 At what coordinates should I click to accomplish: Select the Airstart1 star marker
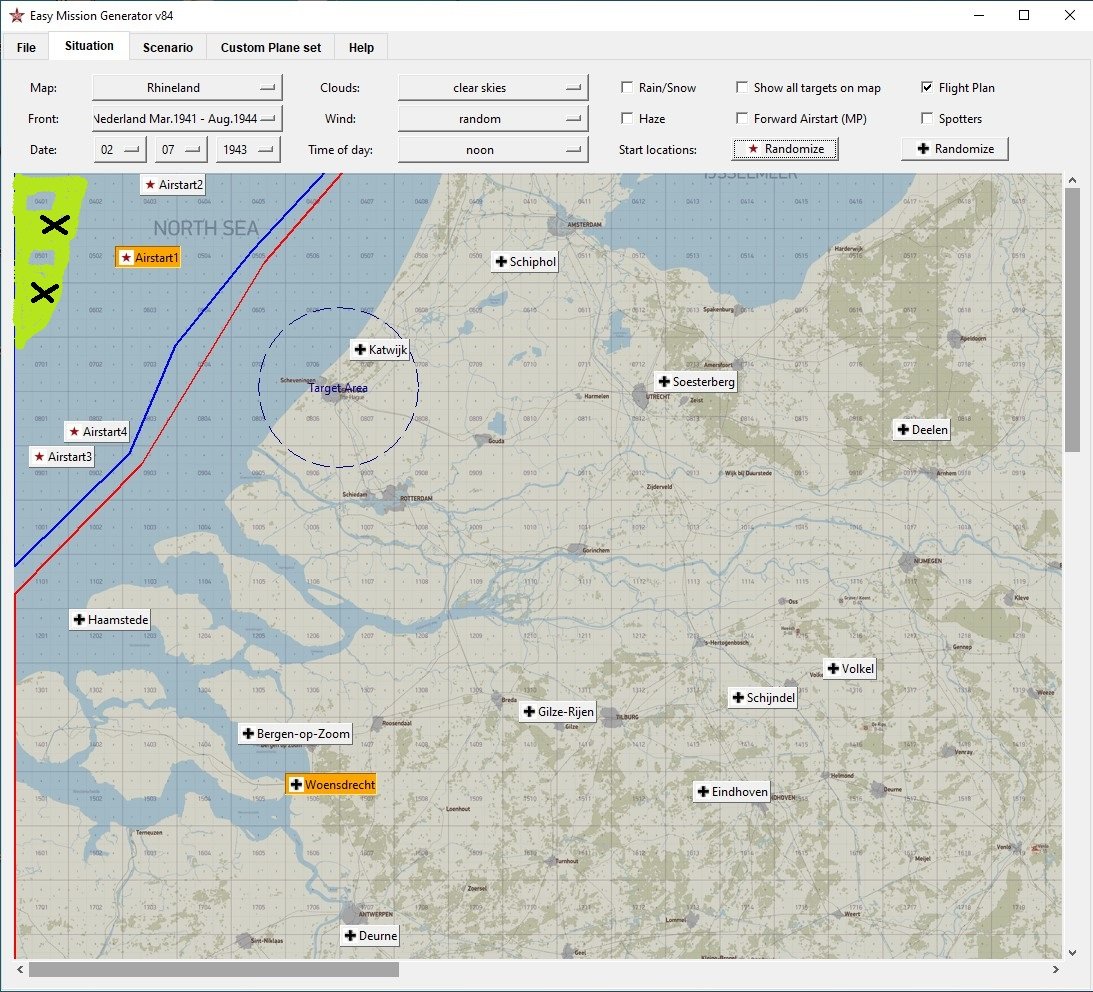[148, 258]
